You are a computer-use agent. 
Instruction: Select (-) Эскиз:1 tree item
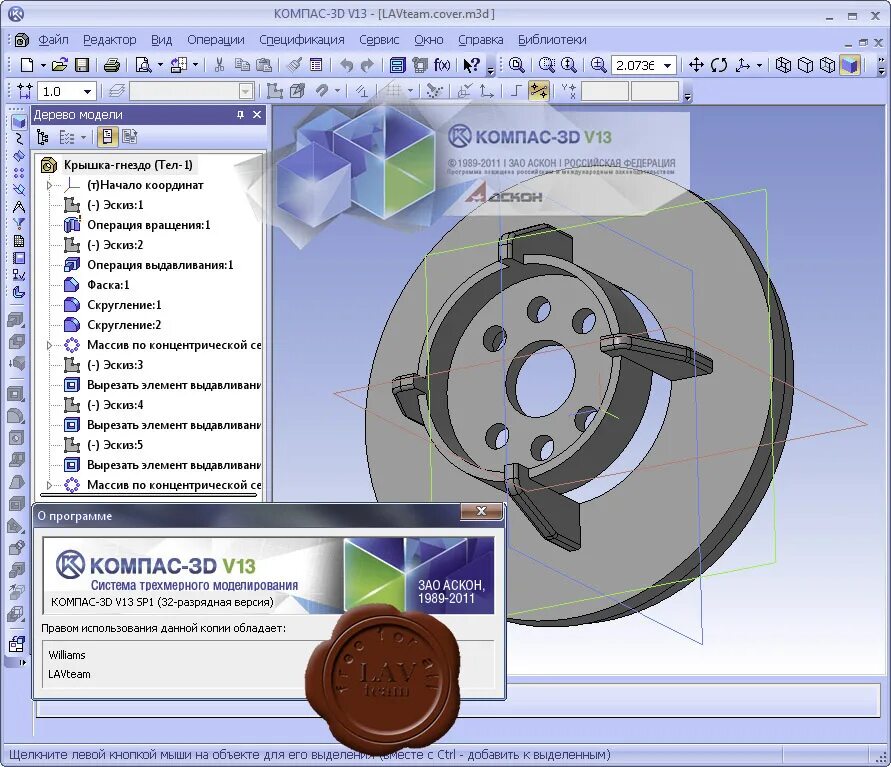tap(115, 205)
